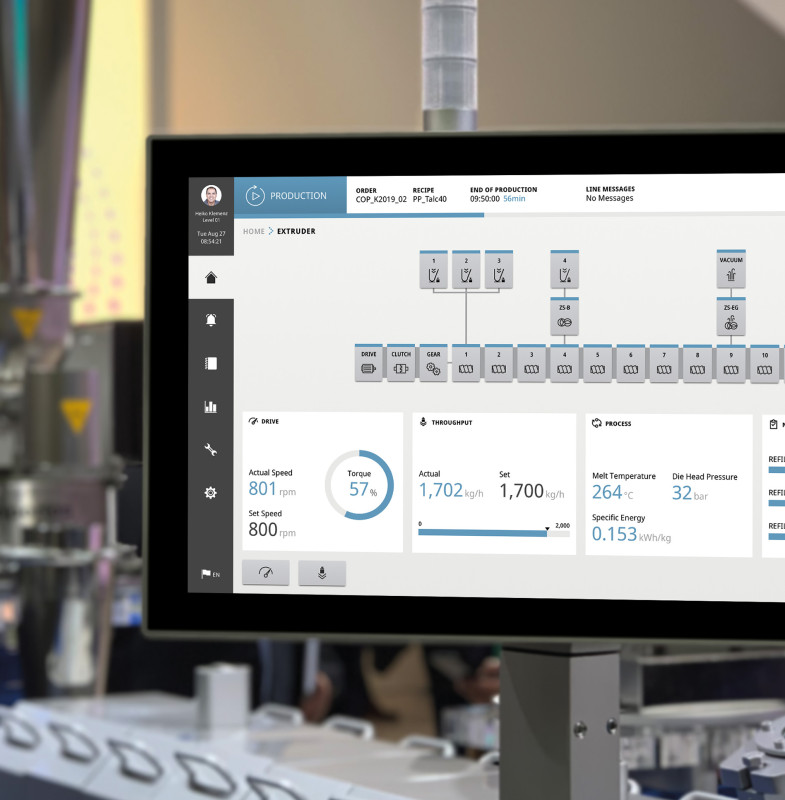Click the production progress bar under header
This screenshot has height=800, width=785.
point(359,215)
